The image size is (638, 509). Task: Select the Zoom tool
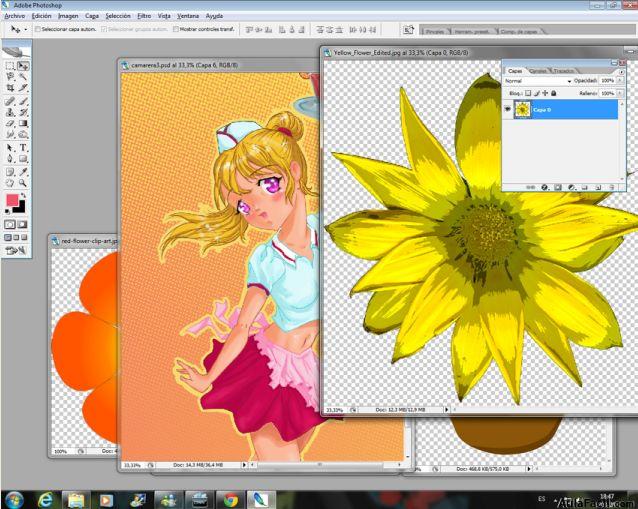[x=23, y=183]
